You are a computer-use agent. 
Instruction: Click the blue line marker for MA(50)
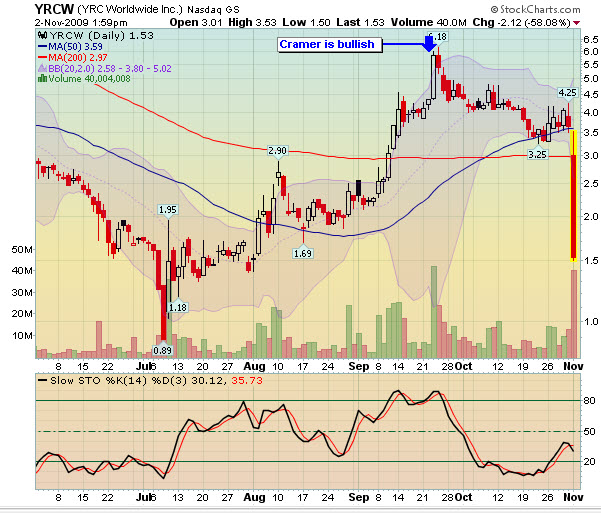pyautogui.click(x=42, y=47)
